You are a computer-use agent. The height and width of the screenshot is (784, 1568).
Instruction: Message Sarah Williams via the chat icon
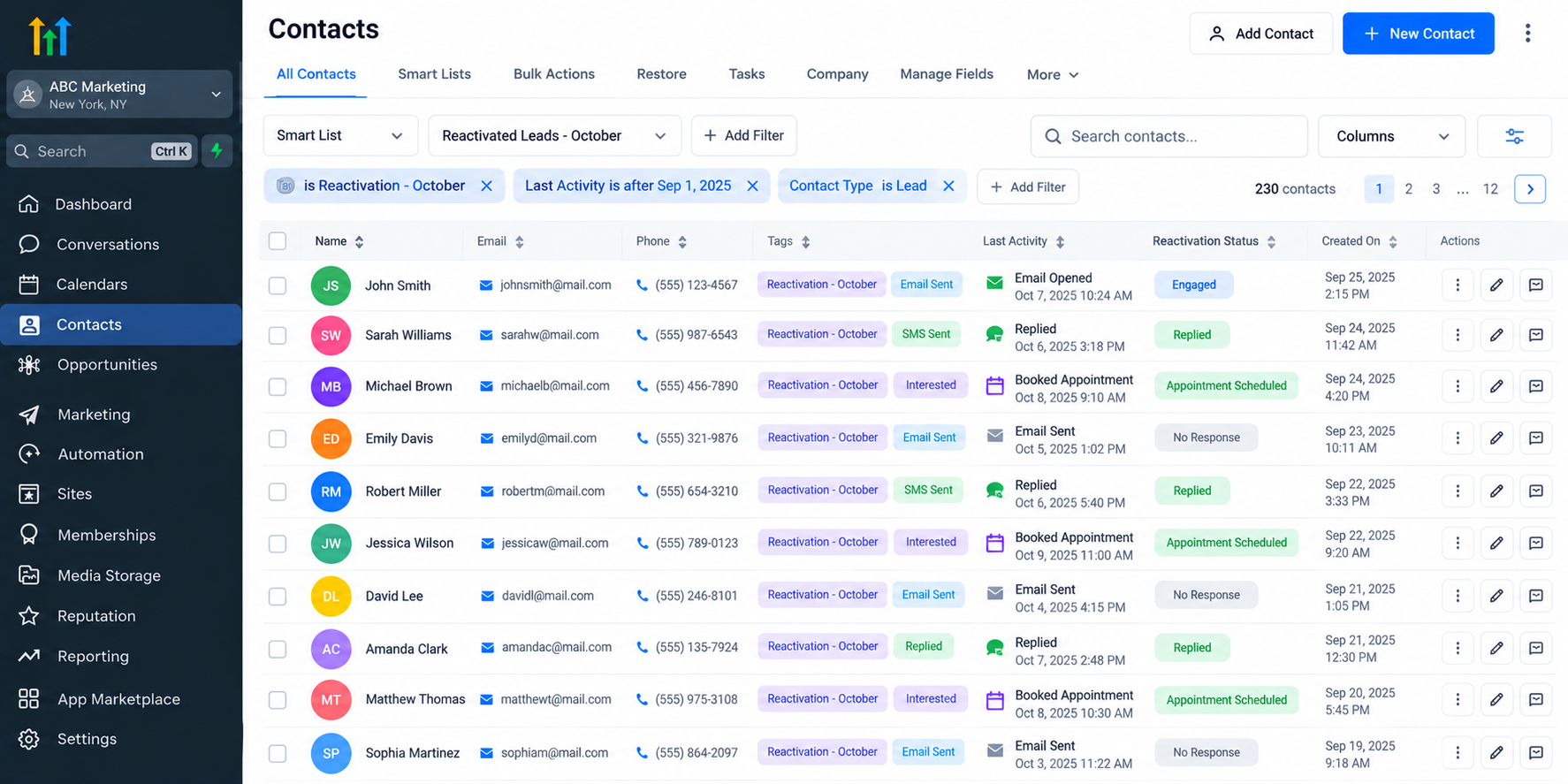coord(1536,335)
